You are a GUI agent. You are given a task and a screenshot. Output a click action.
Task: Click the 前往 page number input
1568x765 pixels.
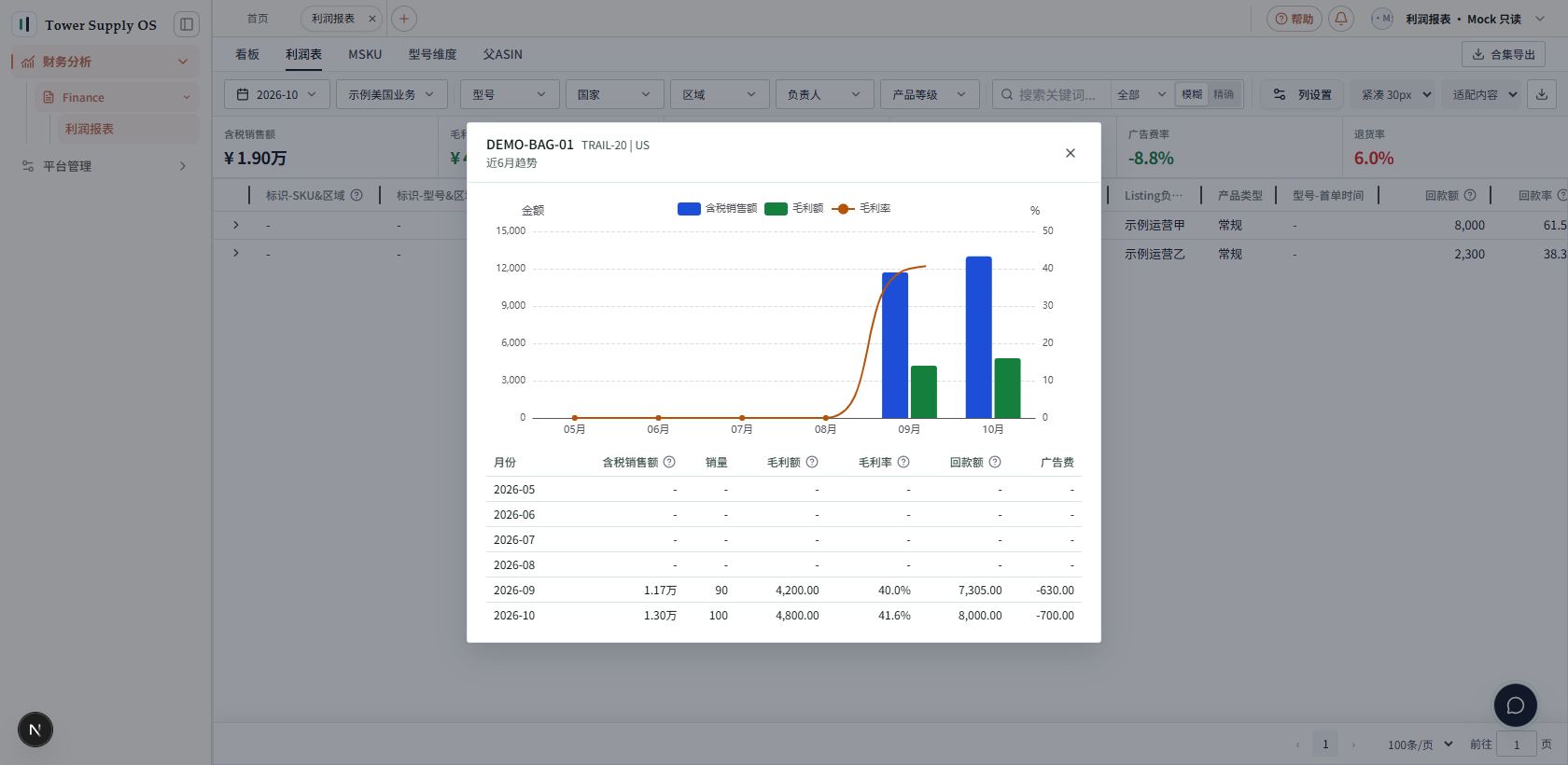[1517, 744]
